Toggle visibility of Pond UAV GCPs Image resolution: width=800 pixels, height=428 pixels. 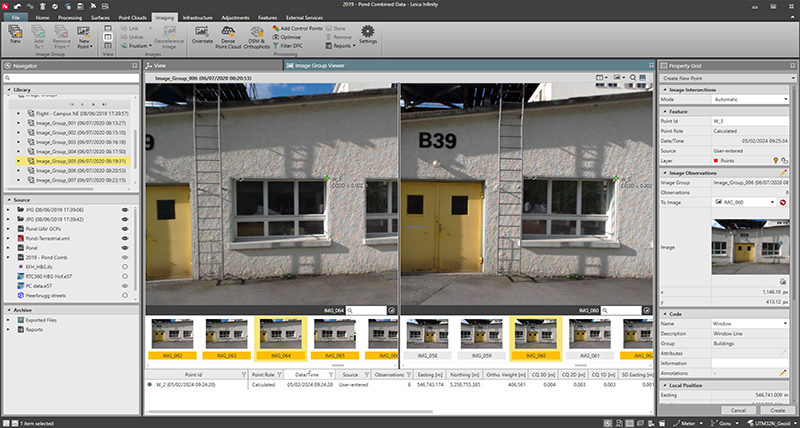[126, 228]
